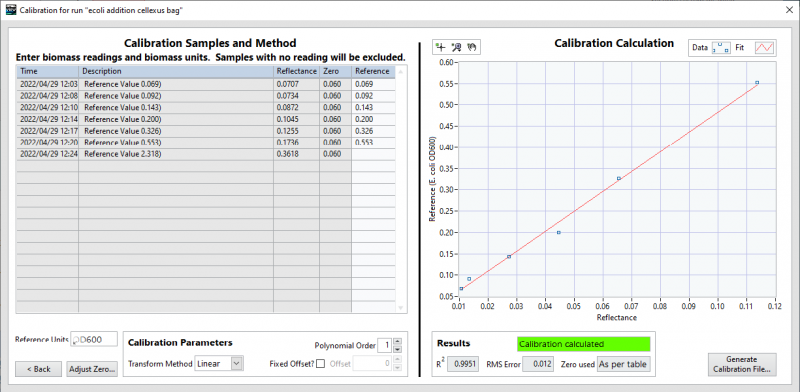The width and height of the screenshot is (800, 392).
Task: Increase the Polynomial Order value
Action: [398, 342]
